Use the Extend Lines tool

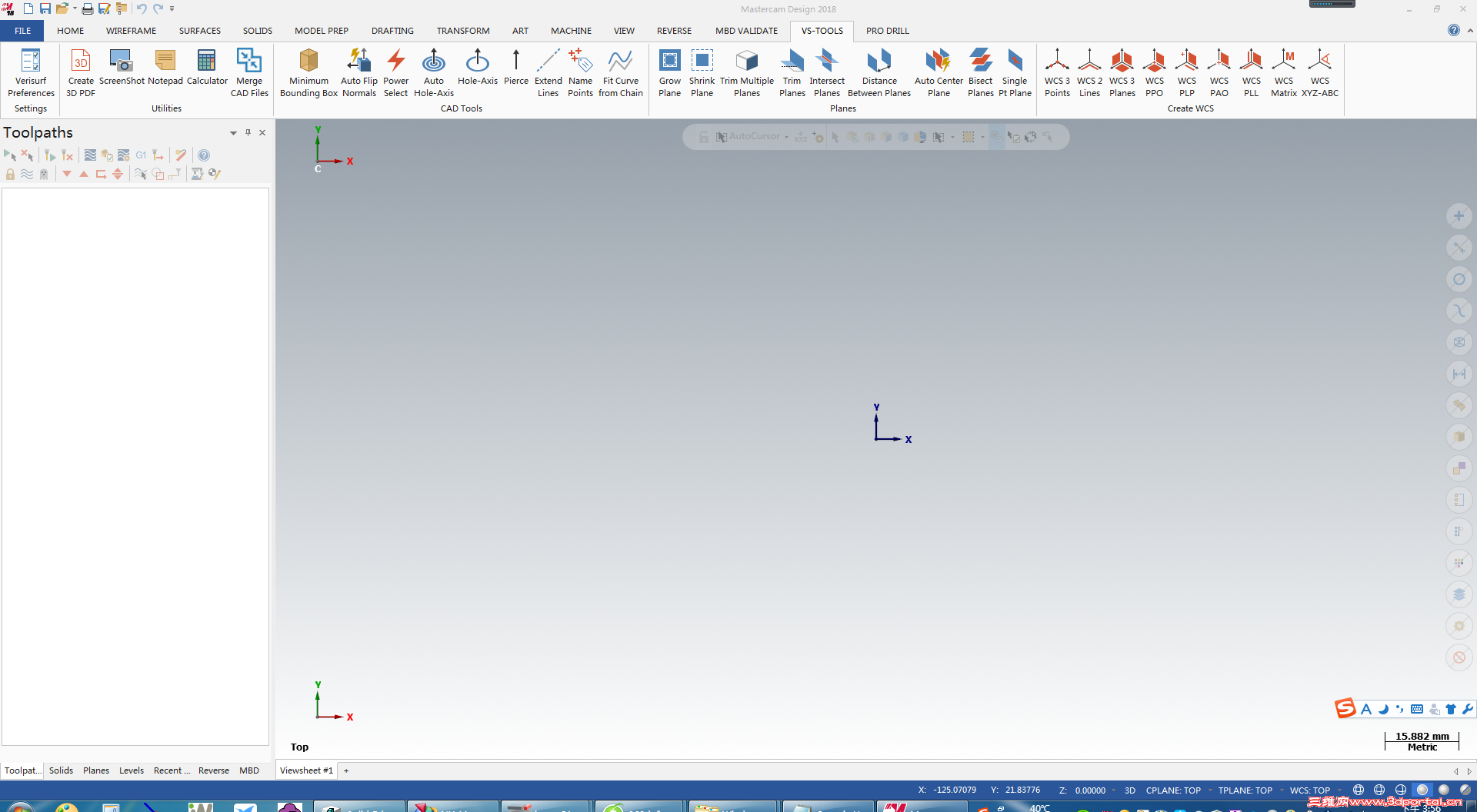pyautogui.click(x=548, y=72)
